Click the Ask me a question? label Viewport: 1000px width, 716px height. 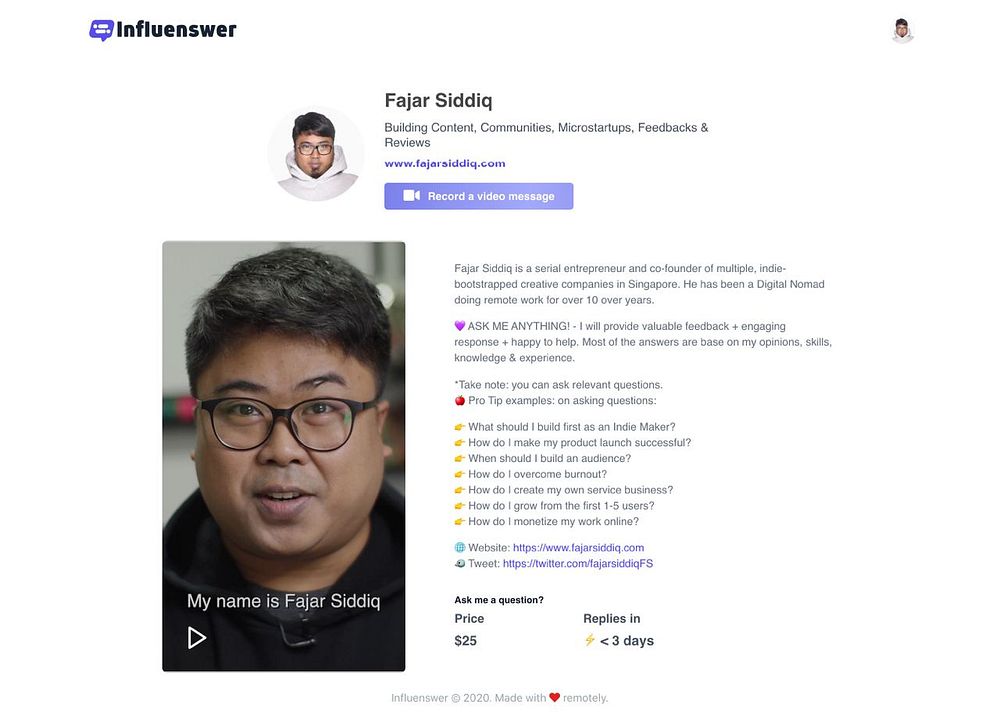coord(499,600)
